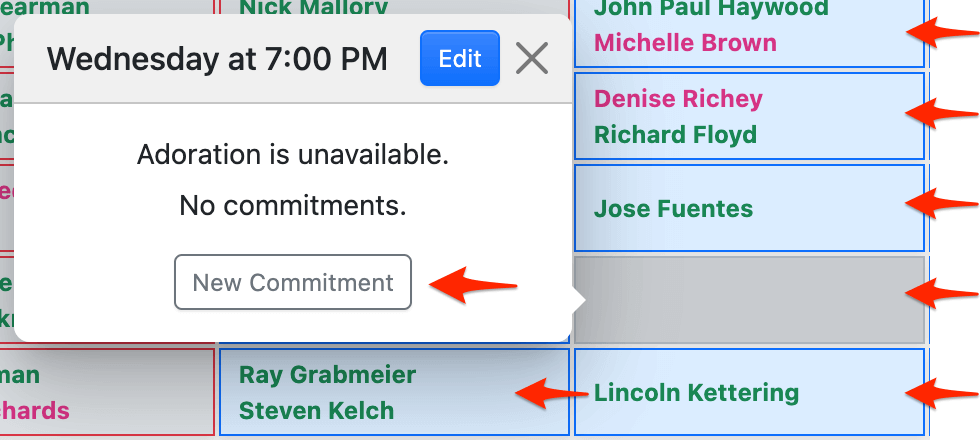Open the Lincoln Kettering time slot
This screenshot has width=980, height=440.
pyautogui.click(x=696, y=393)
